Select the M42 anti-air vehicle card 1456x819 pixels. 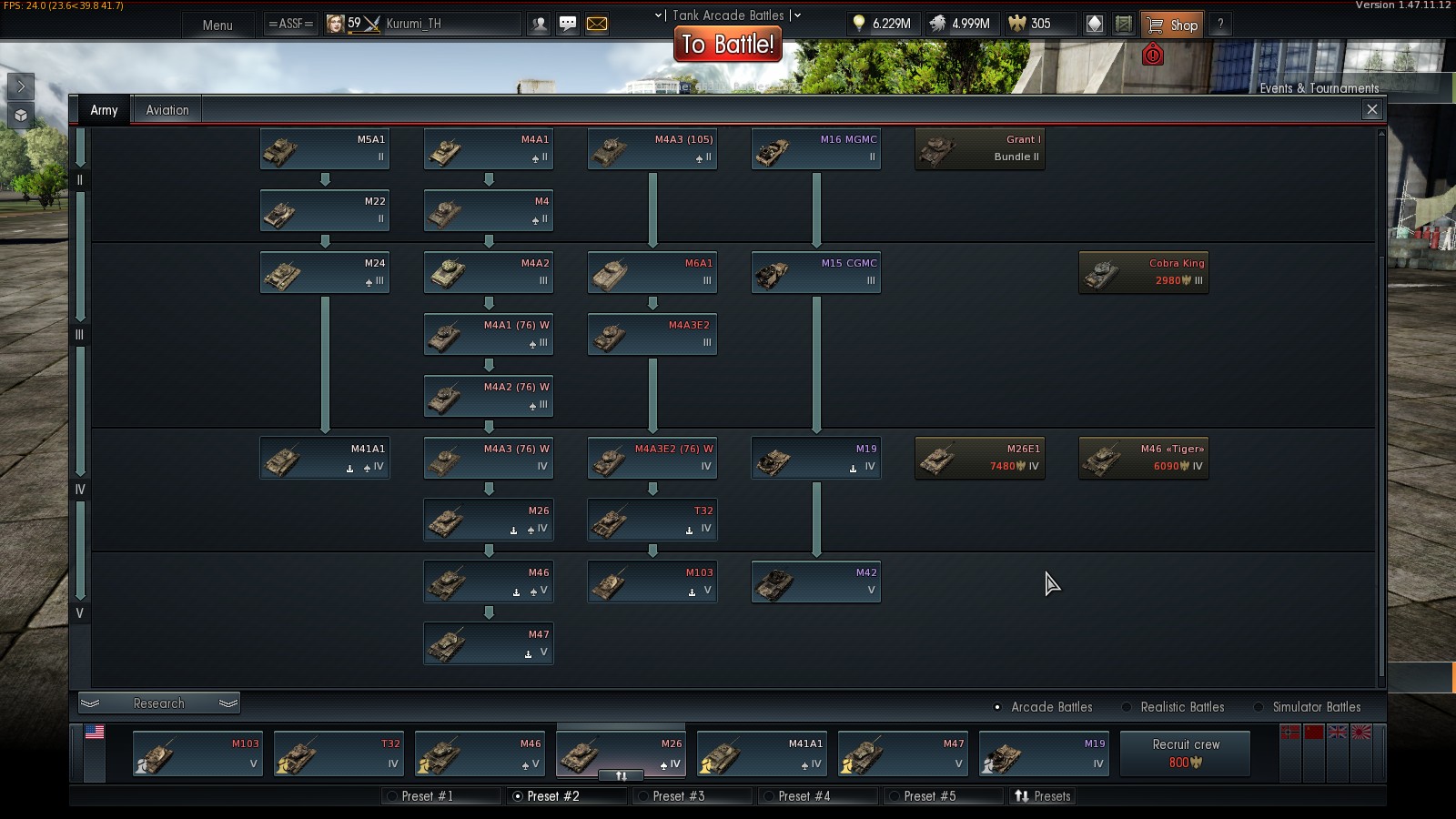(x=816, y=582)
